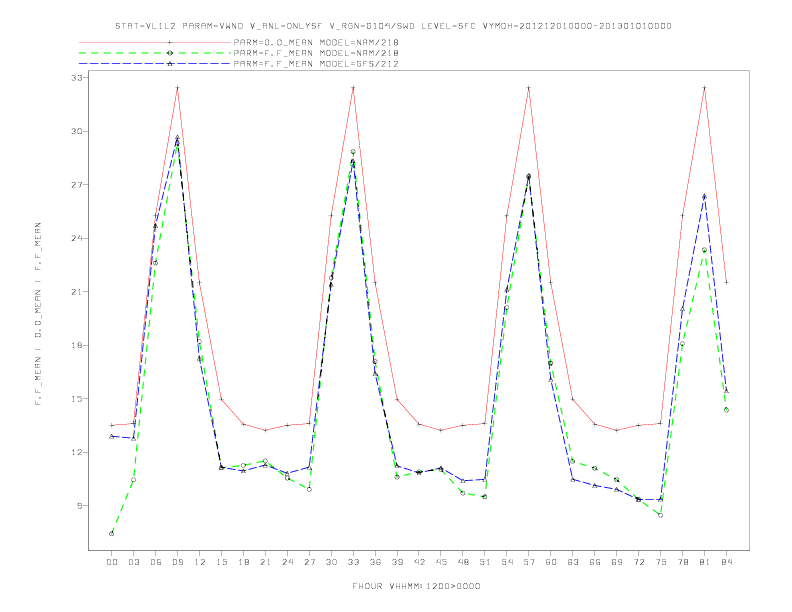This screenshot has height=612, width=792.
Task: Select legend entry PARM=O.O_MEAN MODEL=NAM/218
Action: point(316,42)
